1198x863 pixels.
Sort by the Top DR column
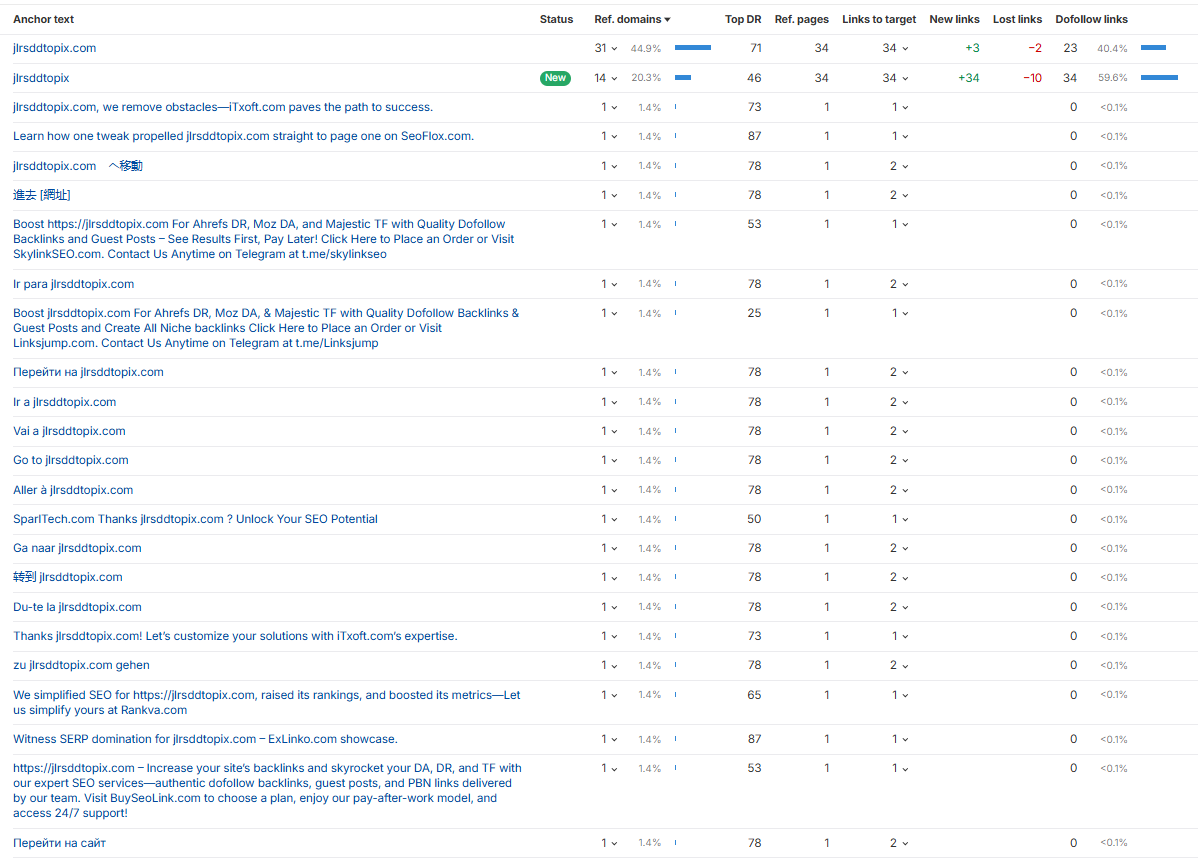click(742, 19)
